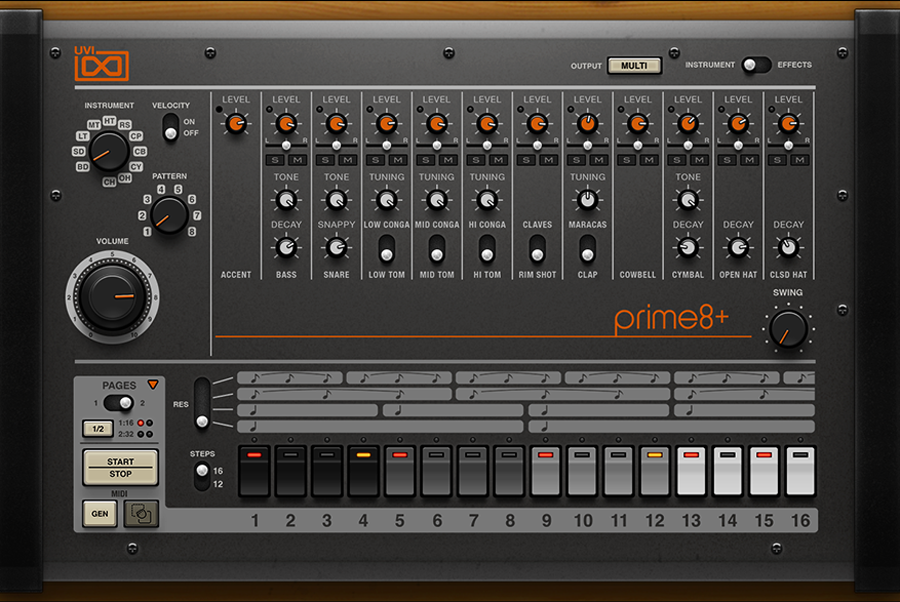Toggle sequencer step 12
The width and height of the screenshot is (900, 602).
click(654, 471)
